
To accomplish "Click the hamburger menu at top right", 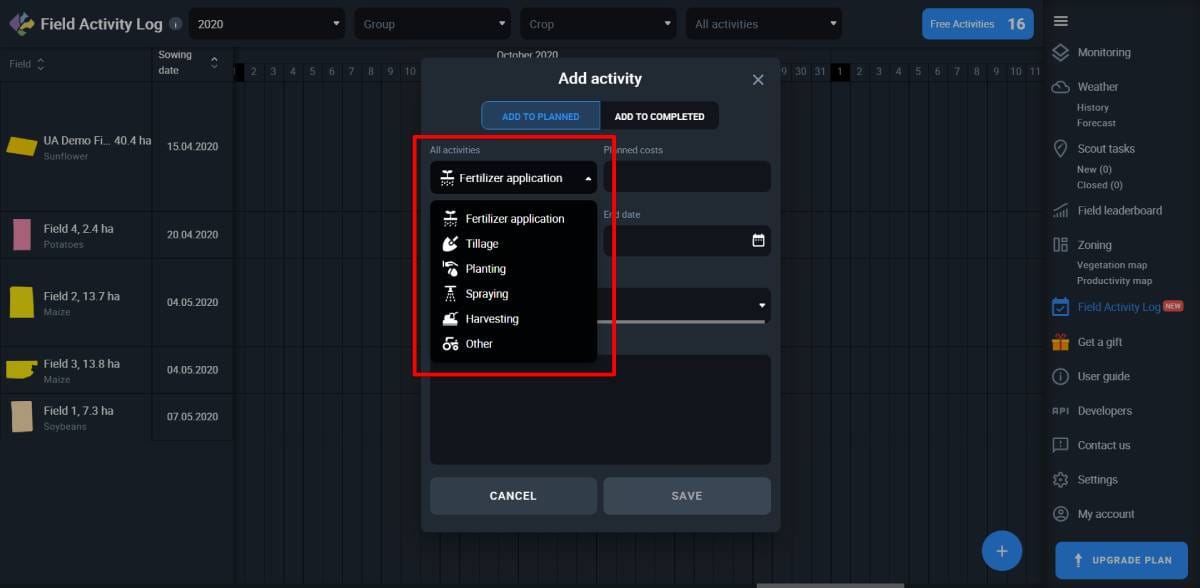I will coord(1061,20).
